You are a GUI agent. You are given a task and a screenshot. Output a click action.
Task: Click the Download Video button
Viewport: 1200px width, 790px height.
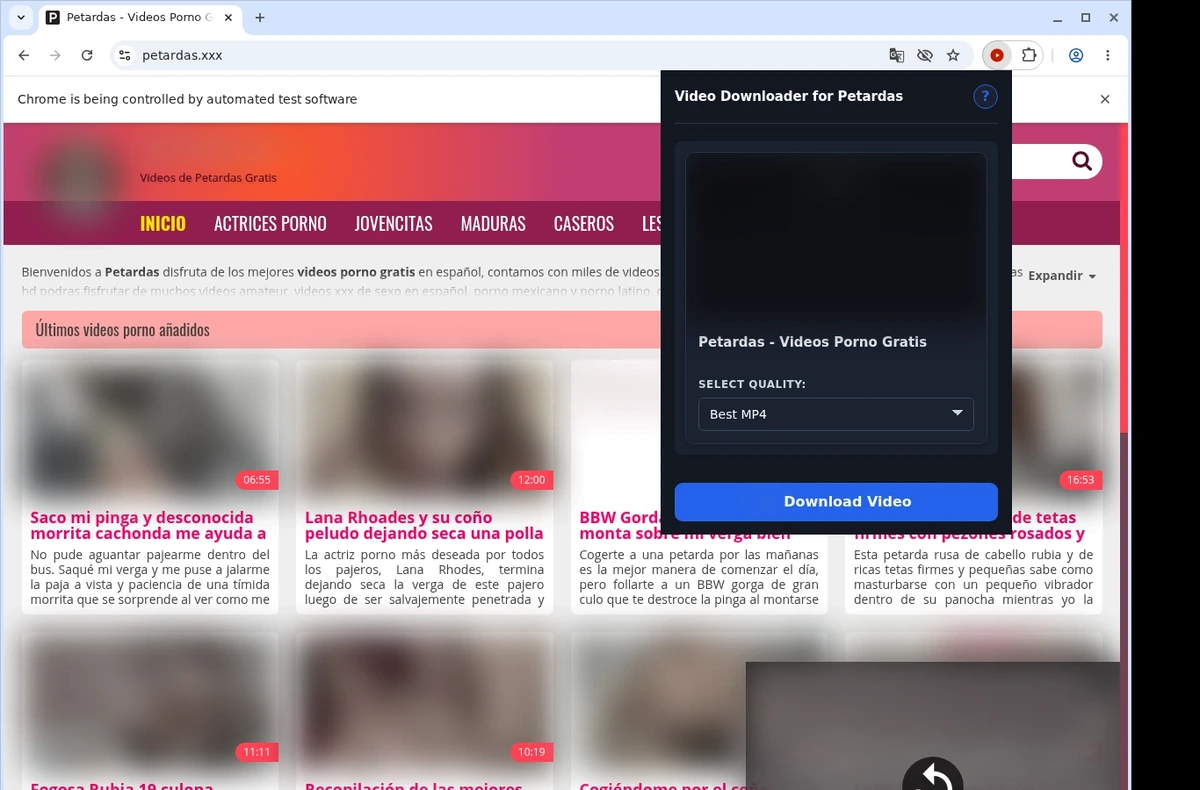point(836,502)
